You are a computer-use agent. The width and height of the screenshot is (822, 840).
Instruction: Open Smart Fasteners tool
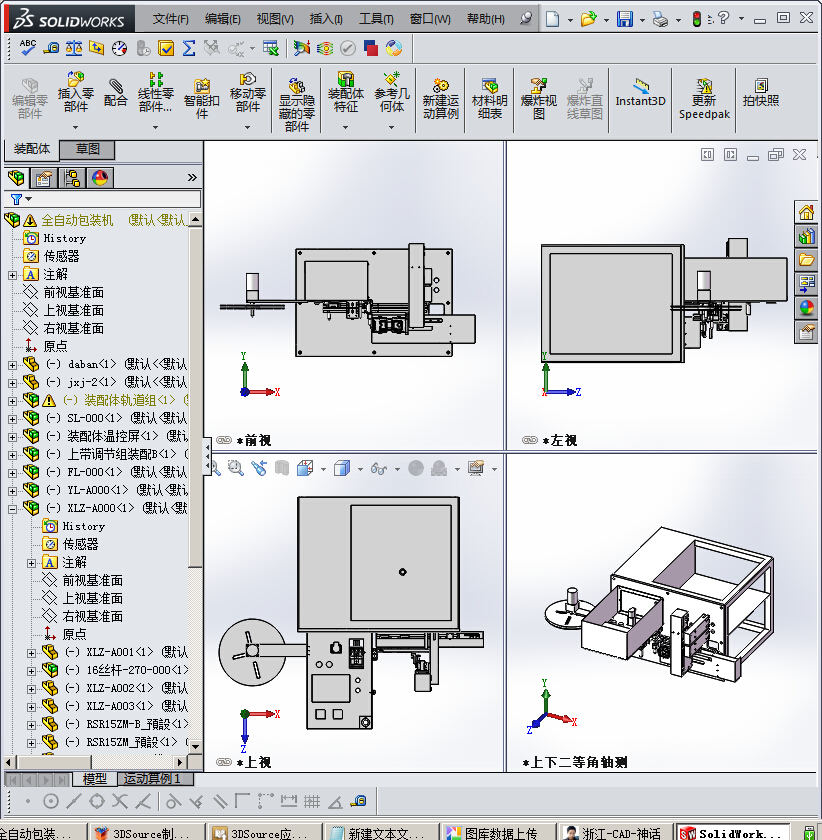click(x=201, y=98)
